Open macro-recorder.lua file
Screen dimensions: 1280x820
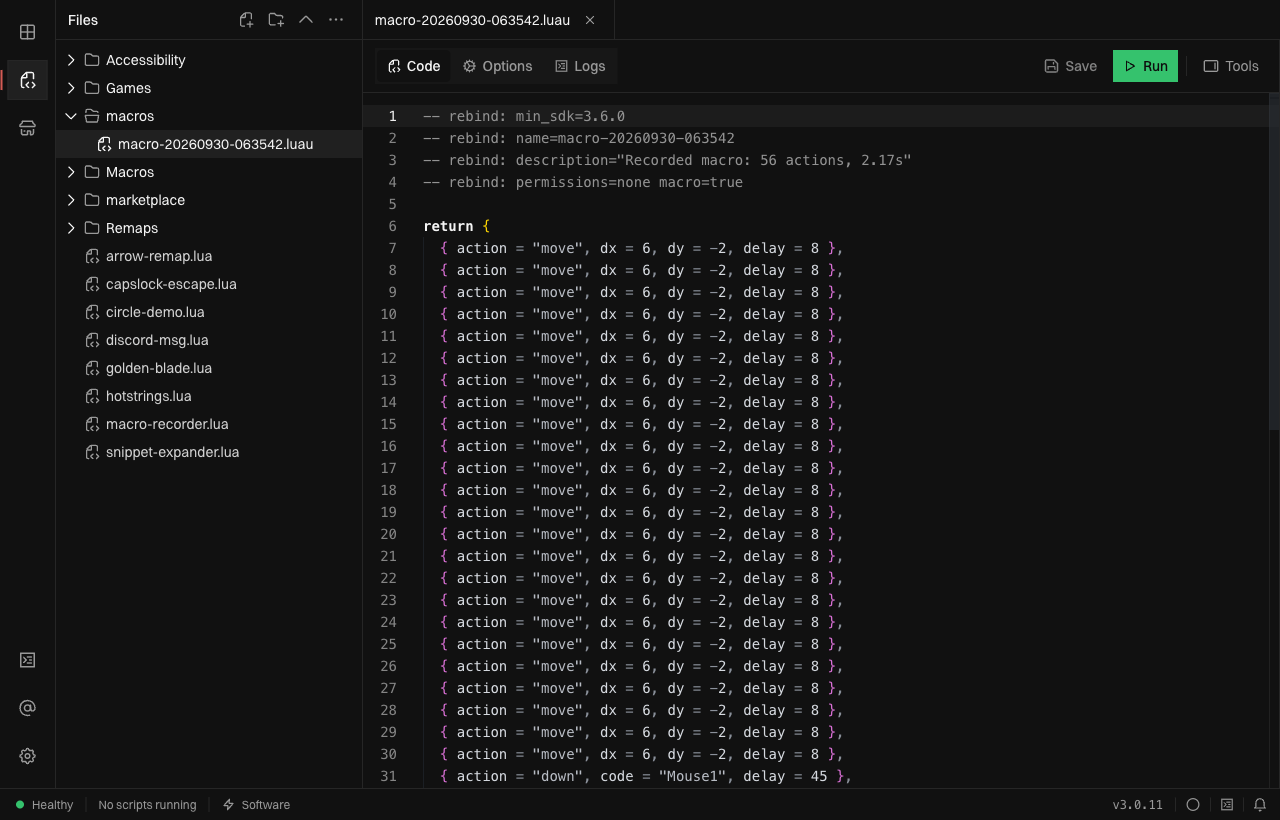pyautogui.click(x=209, y=424)
